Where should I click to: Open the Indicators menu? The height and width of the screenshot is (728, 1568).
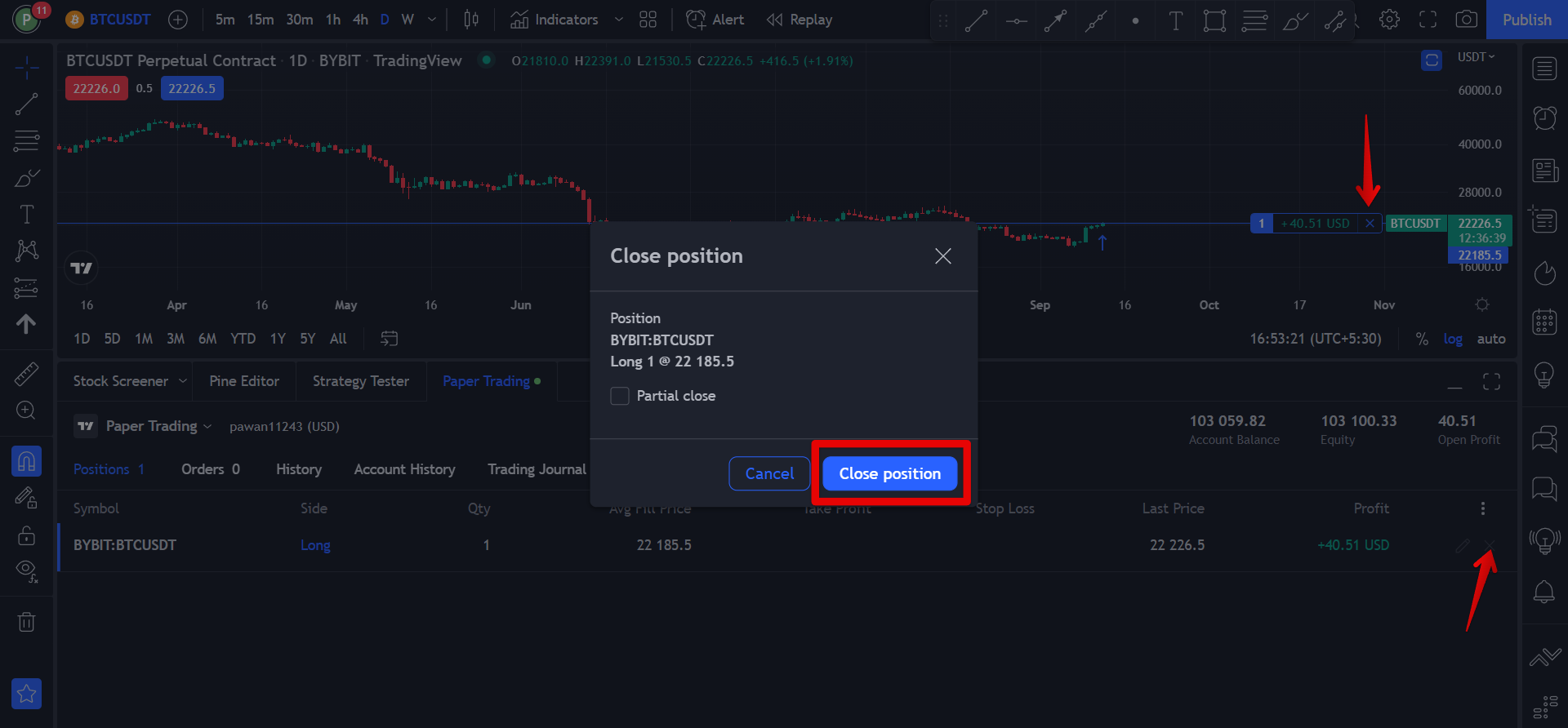[x=555, y=20]
